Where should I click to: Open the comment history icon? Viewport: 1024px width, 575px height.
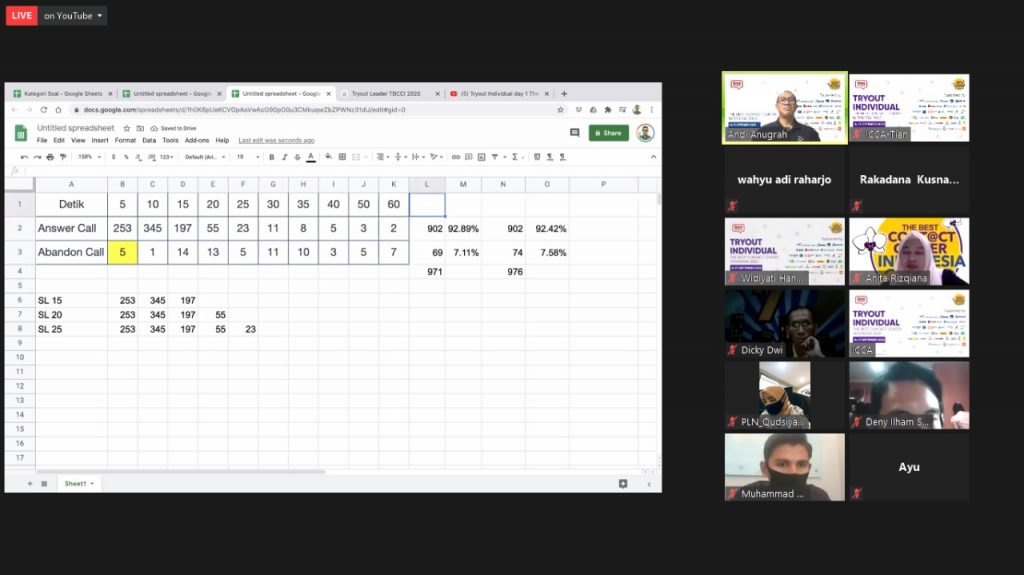coord(574,132)
